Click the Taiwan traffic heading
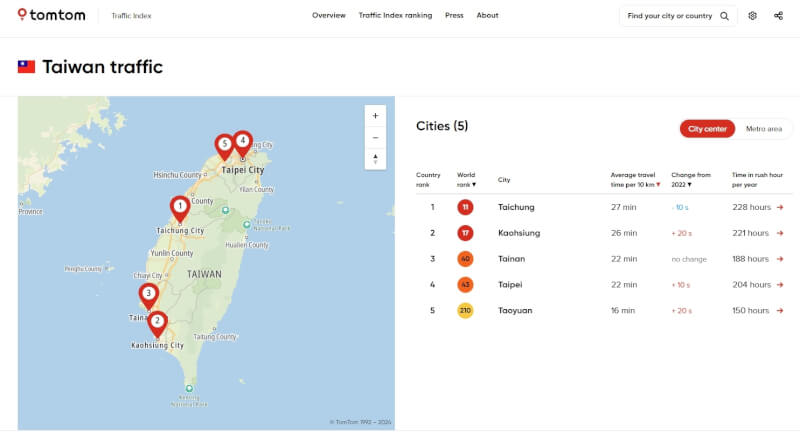The image size is (800, 442). 103,67
